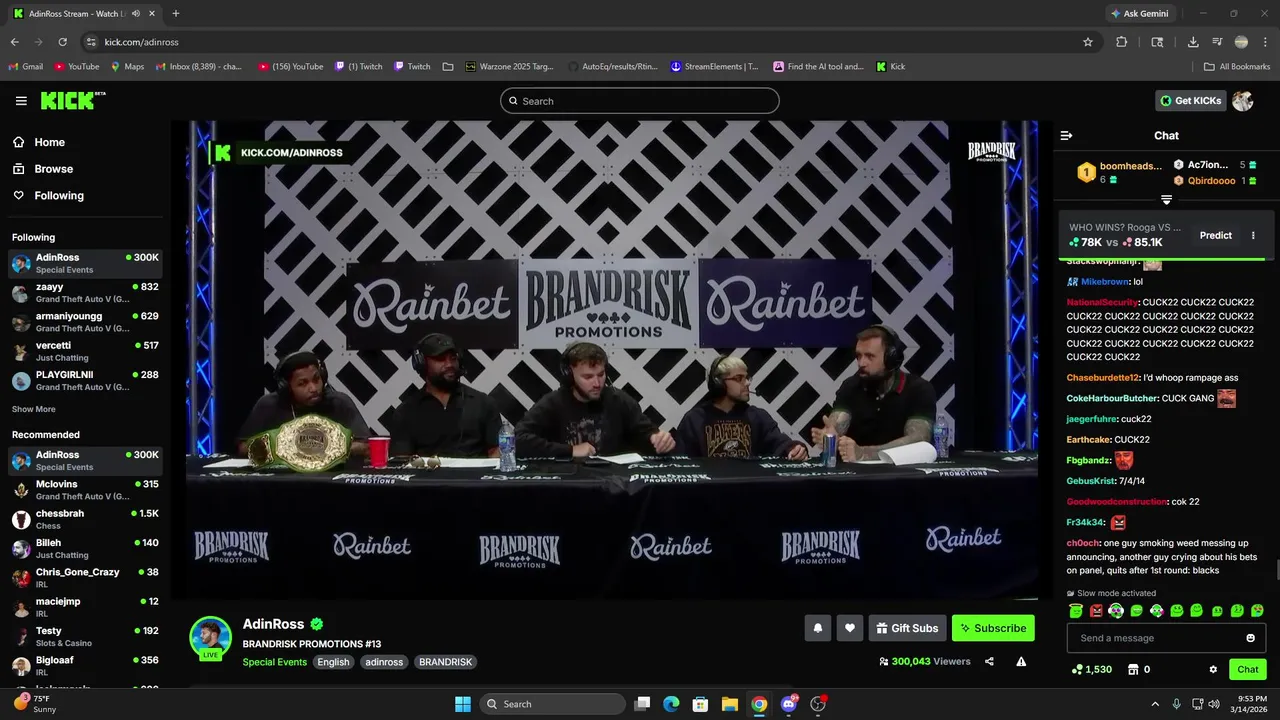
Task: Mute the AdinRoss browser tab audio
Action: coord(135,14)
